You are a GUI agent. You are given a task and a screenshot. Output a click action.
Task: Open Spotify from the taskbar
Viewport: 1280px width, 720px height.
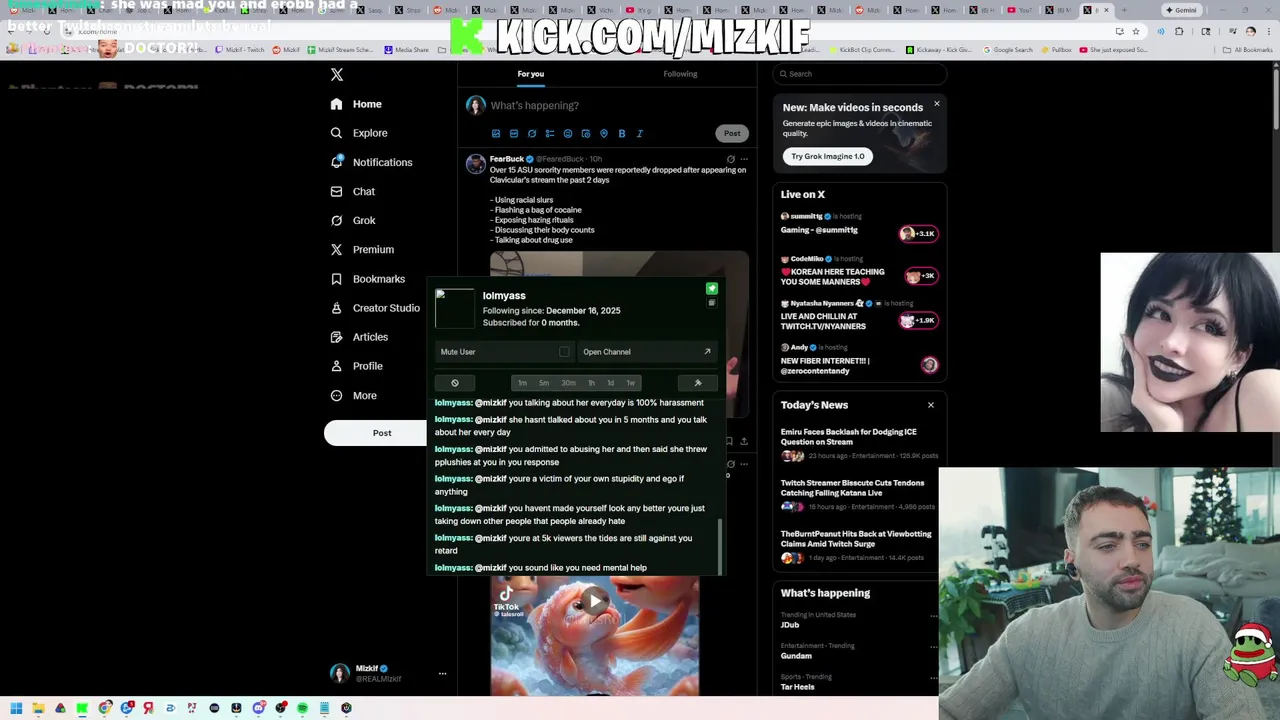pos(302,708)
